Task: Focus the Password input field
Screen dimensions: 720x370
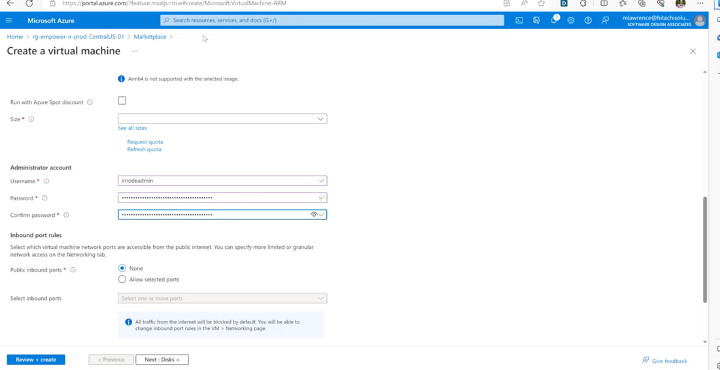Action: pos(222,198)
